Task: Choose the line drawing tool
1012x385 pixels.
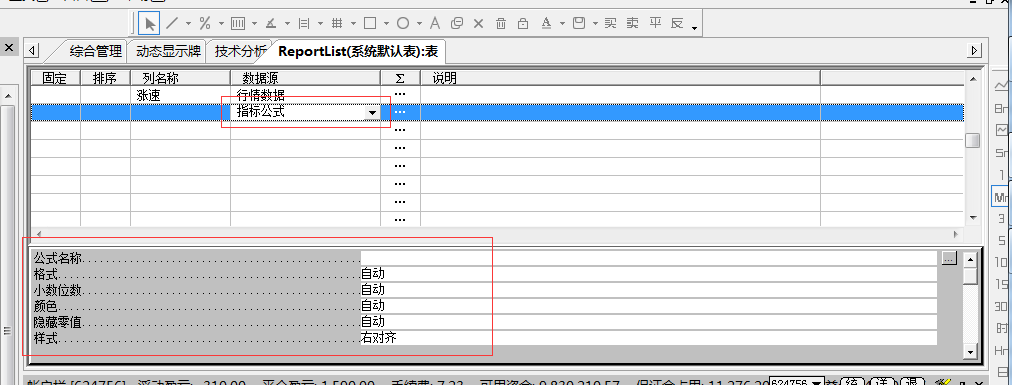Action: [172, 24]
